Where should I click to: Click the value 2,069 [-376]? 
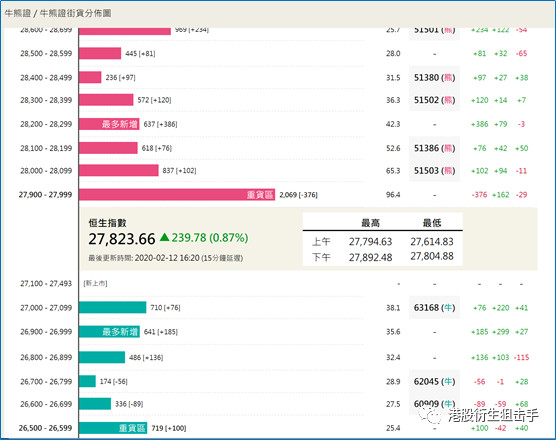[299, 195]
